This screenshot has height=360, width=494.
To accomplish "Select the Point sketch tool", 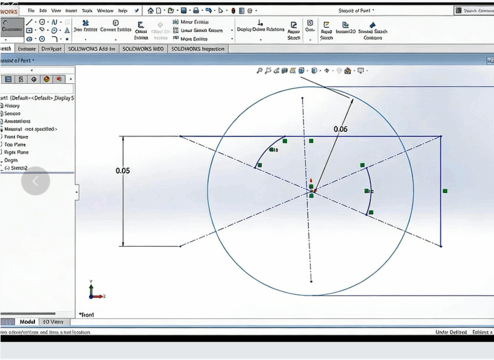I will click(x=67, y=39).
